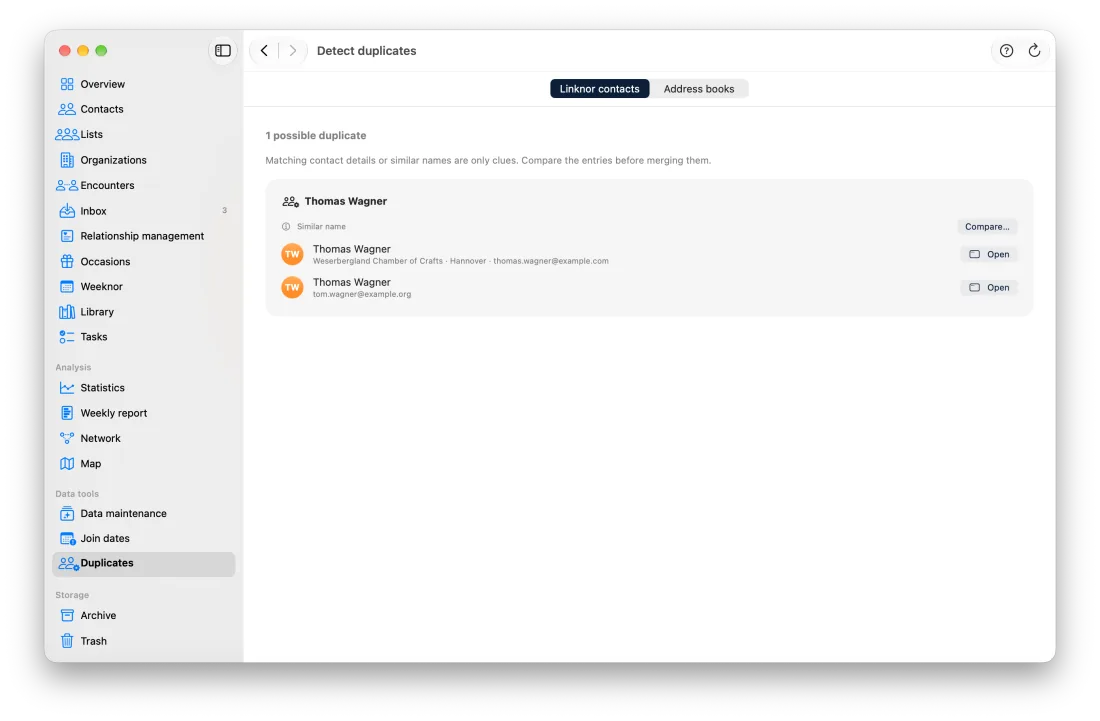Viewport: 1100px width, 721px height.
Task: Select Duplicates in the sidebar
Action: tap(143, 564)
